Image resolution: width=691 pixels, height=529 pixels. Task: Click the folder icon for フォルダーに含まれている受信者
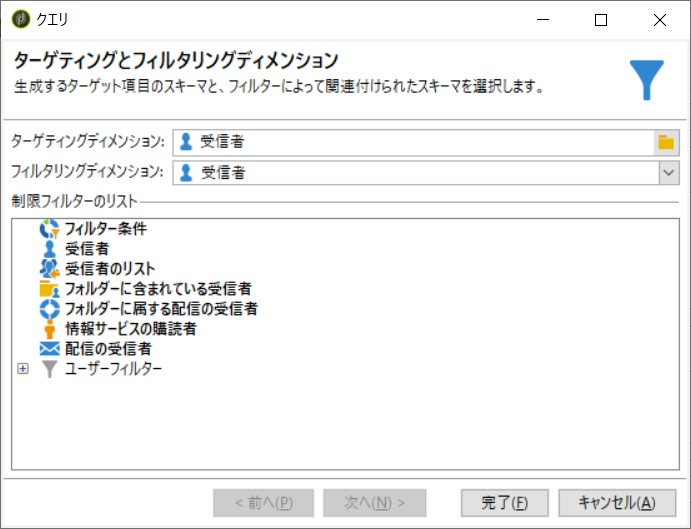point(49,289)
